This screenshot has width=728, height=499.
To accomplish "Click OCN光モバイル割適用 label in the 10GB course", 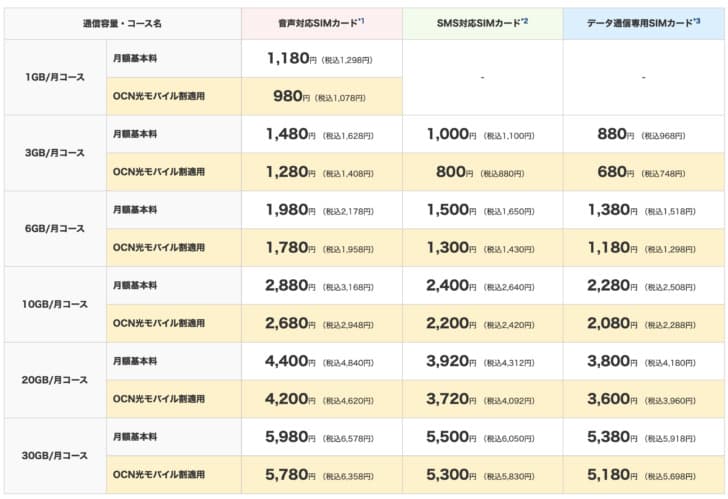I will [x=159, y=323].
